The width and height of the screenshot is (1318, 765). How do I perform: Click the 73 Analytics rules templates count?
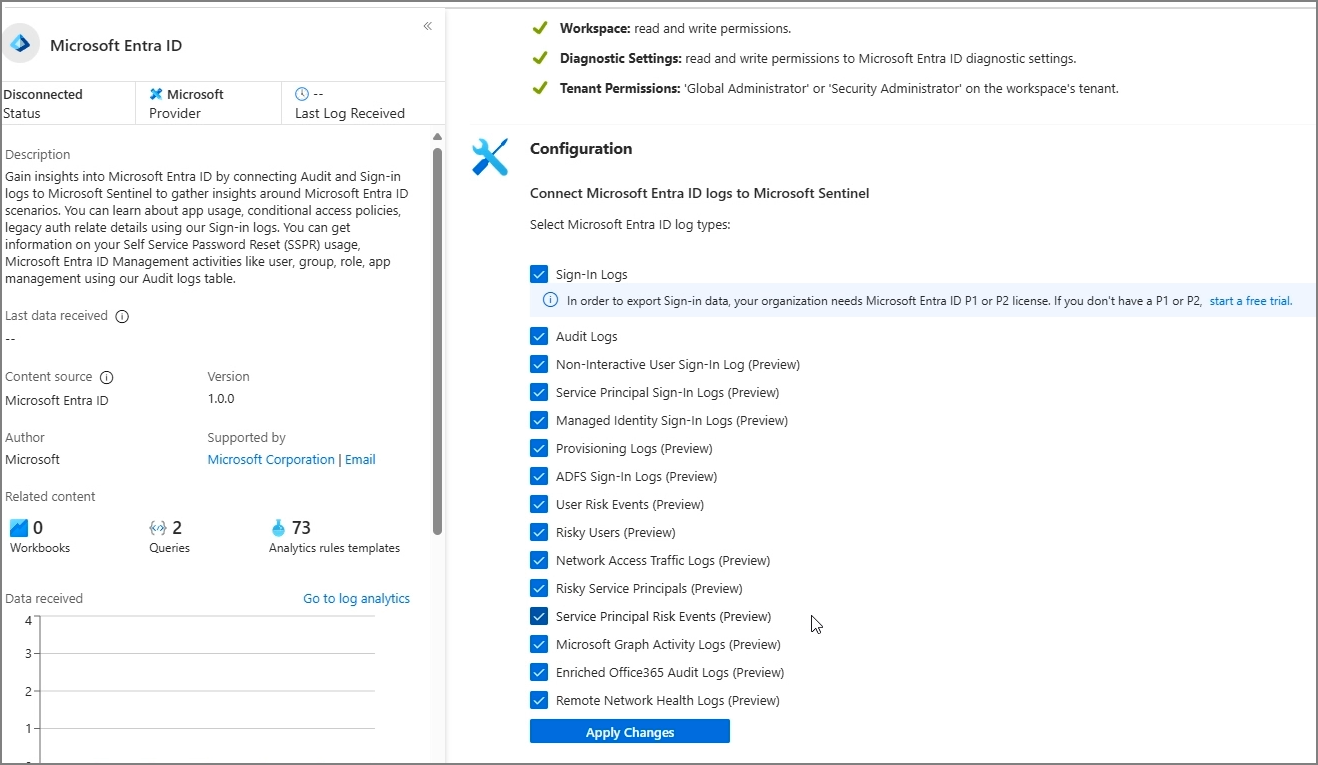coord(301,527)
